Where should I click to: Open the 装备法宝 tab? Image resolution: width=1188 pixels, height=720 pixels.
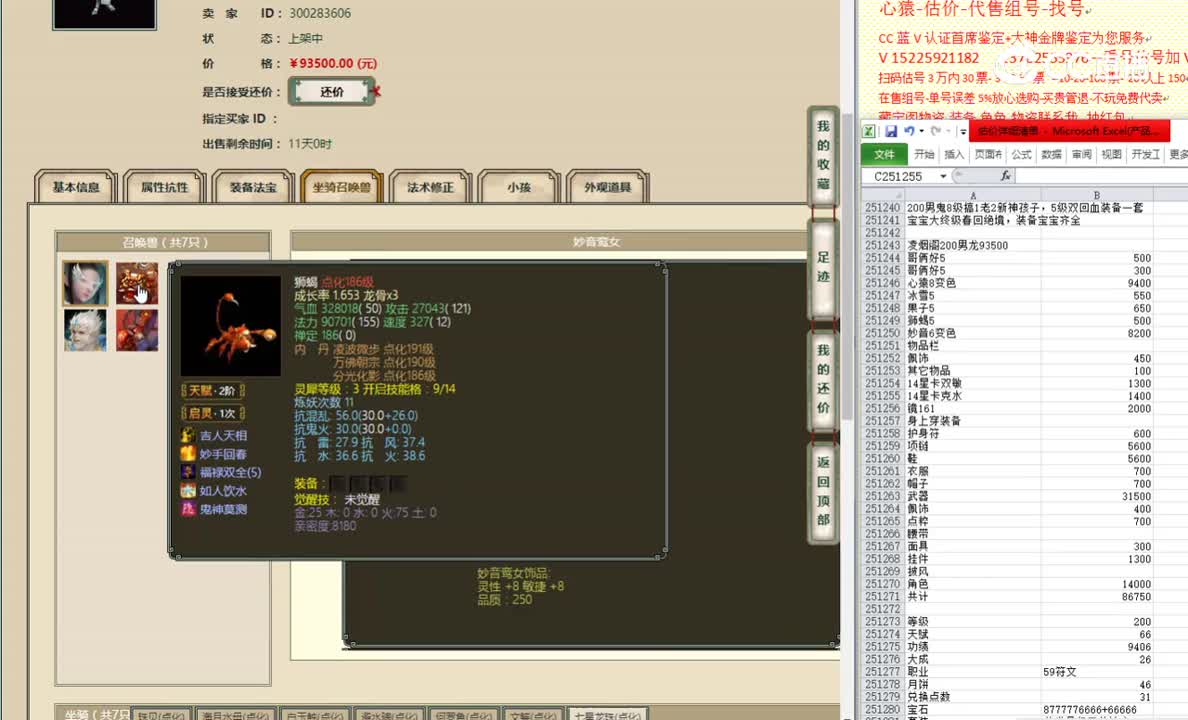[253, 186]
